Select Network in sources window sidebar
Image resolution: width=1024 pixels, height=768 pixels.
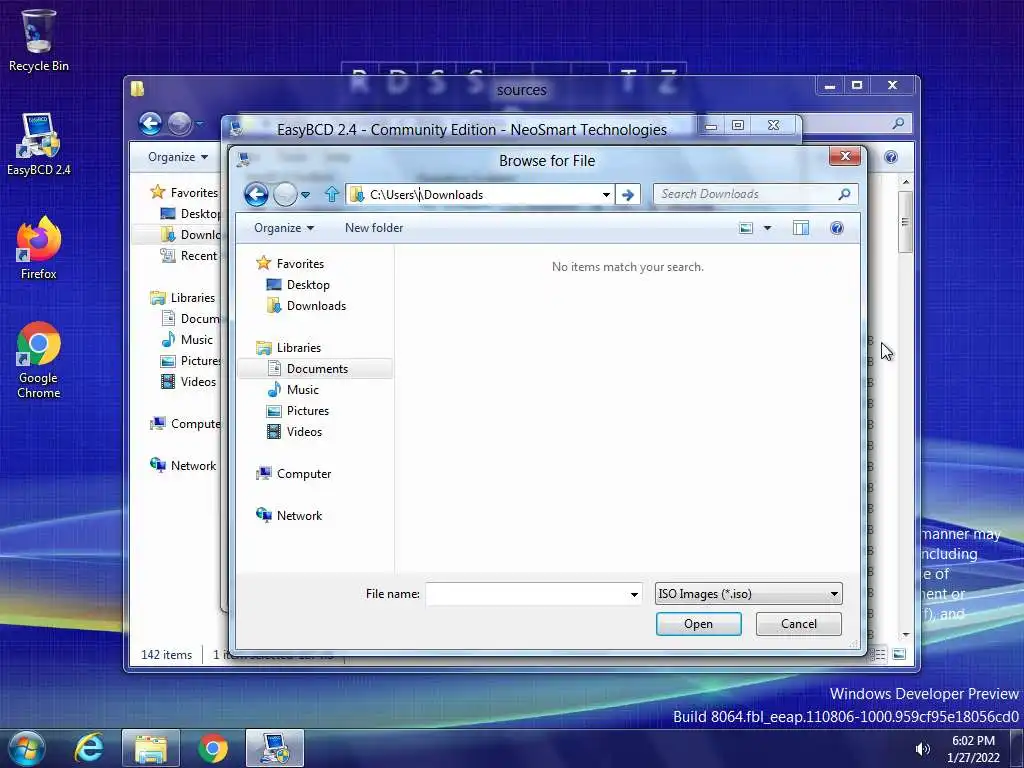(184, 466)
